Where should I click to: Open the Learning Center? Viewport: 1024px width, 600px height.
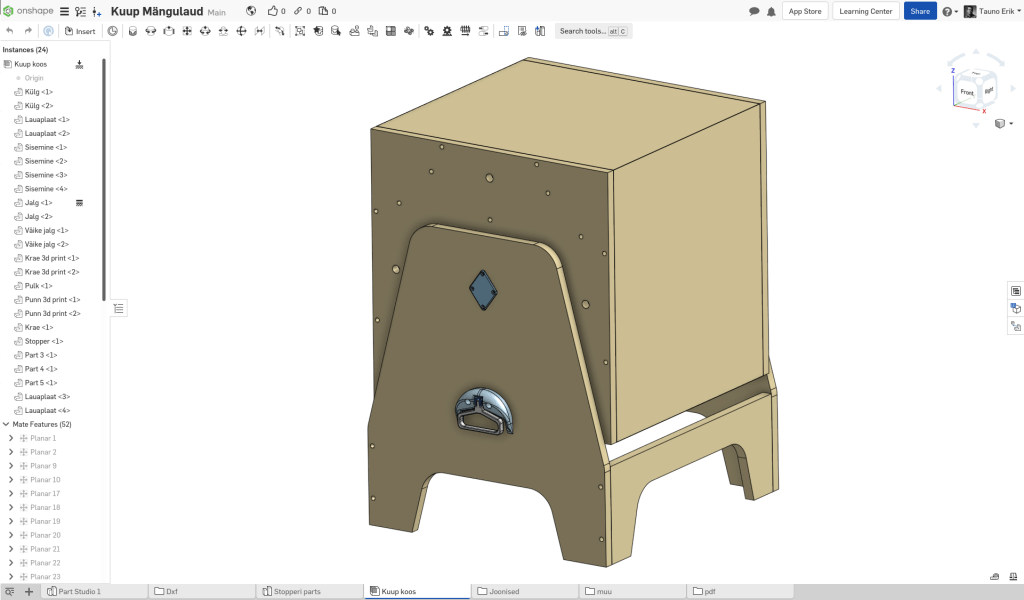click(866, 11)
